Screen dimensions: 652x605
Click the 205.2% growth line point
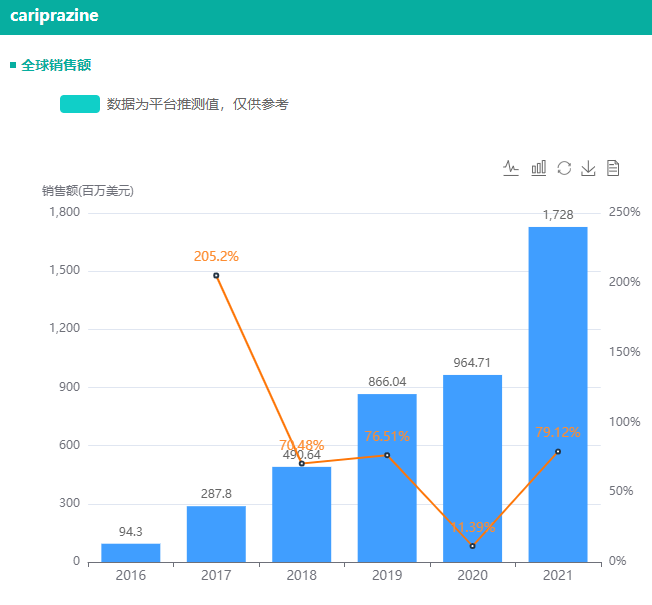pos(216,275)
